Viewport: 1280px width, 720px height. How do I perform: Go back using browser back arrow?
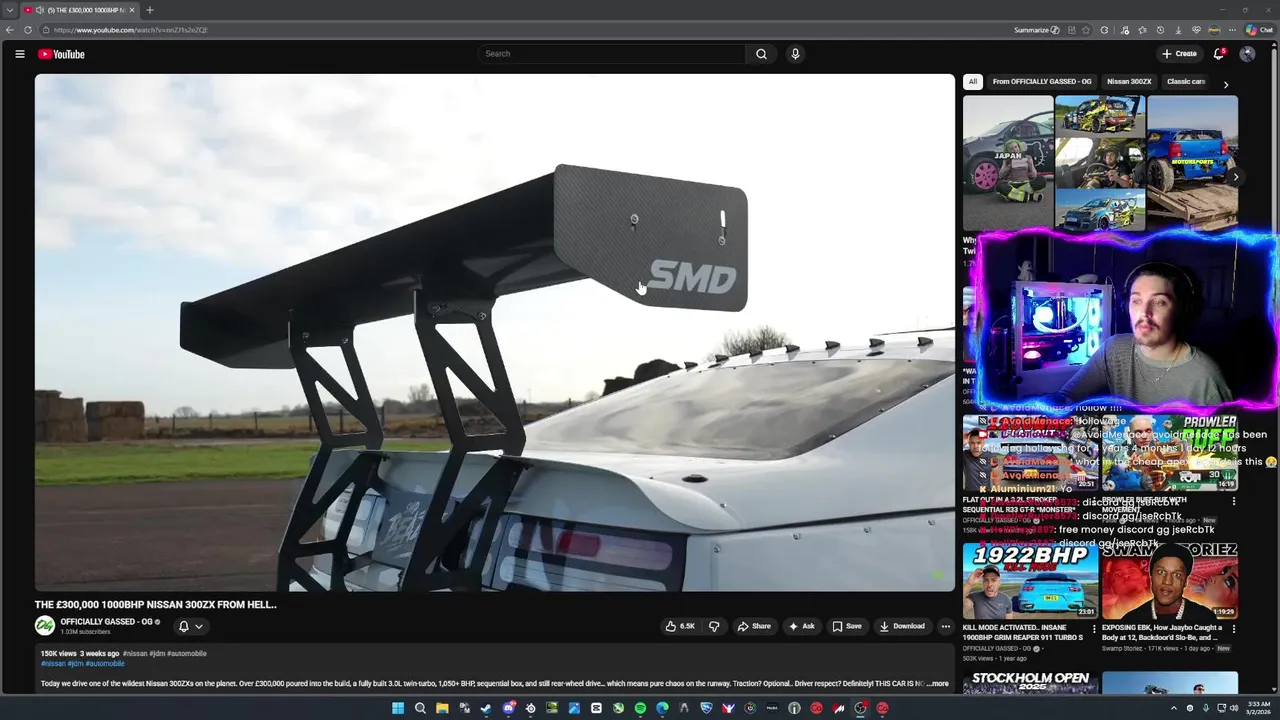point(10,30)
